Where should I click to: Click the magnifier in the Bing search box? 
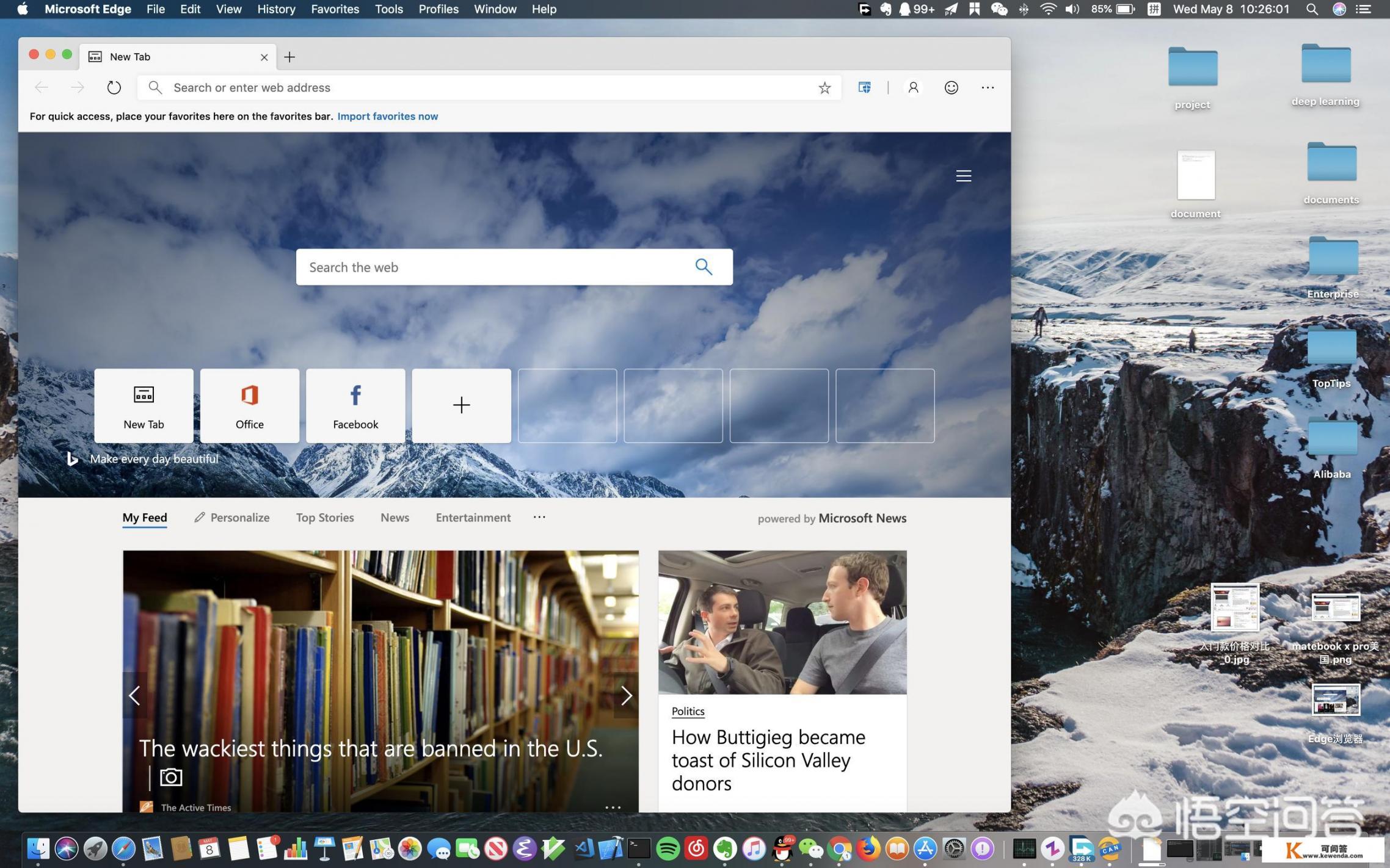point(704,267)
